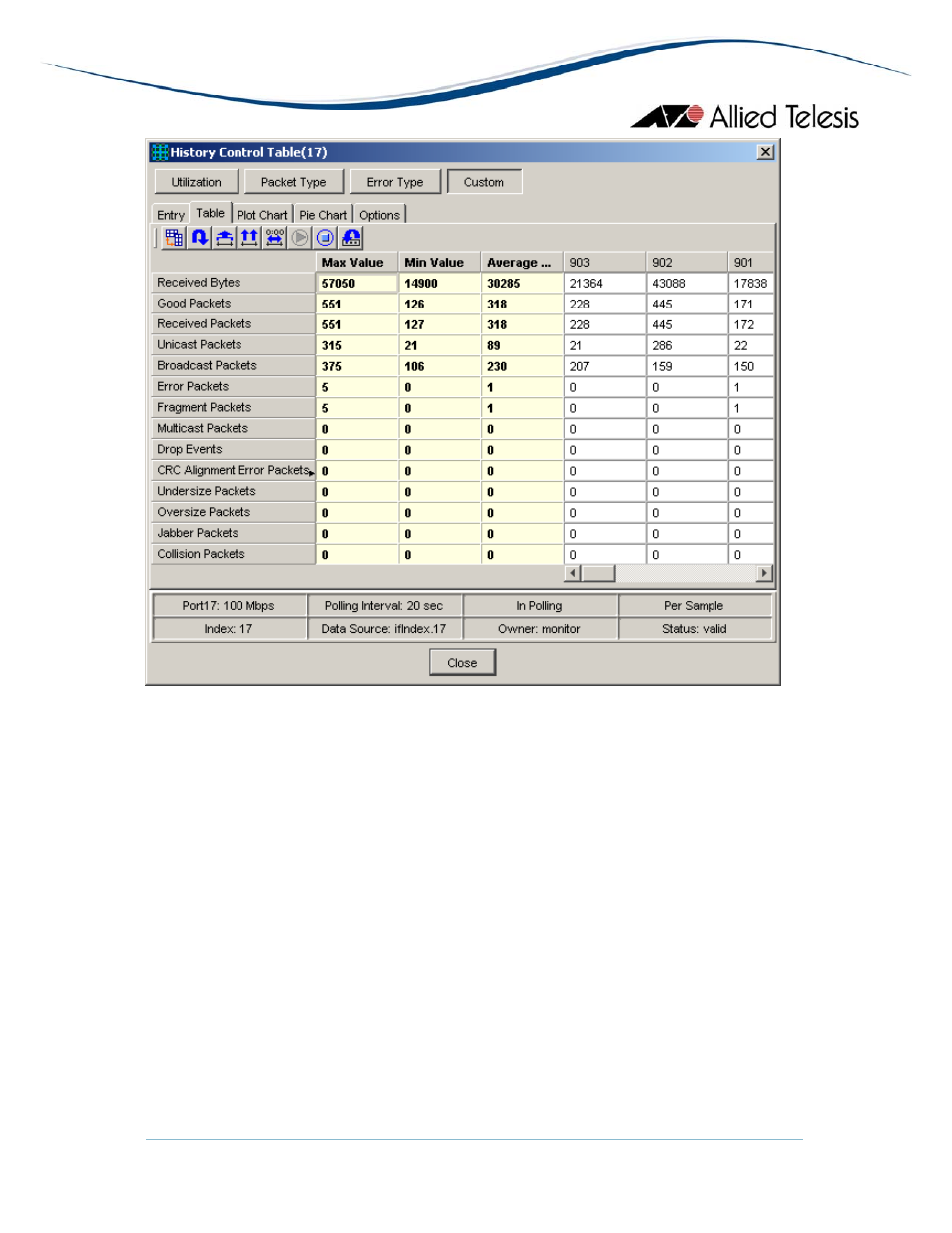Click the 30285 Average cell
952x1233 pixels.
523,284
